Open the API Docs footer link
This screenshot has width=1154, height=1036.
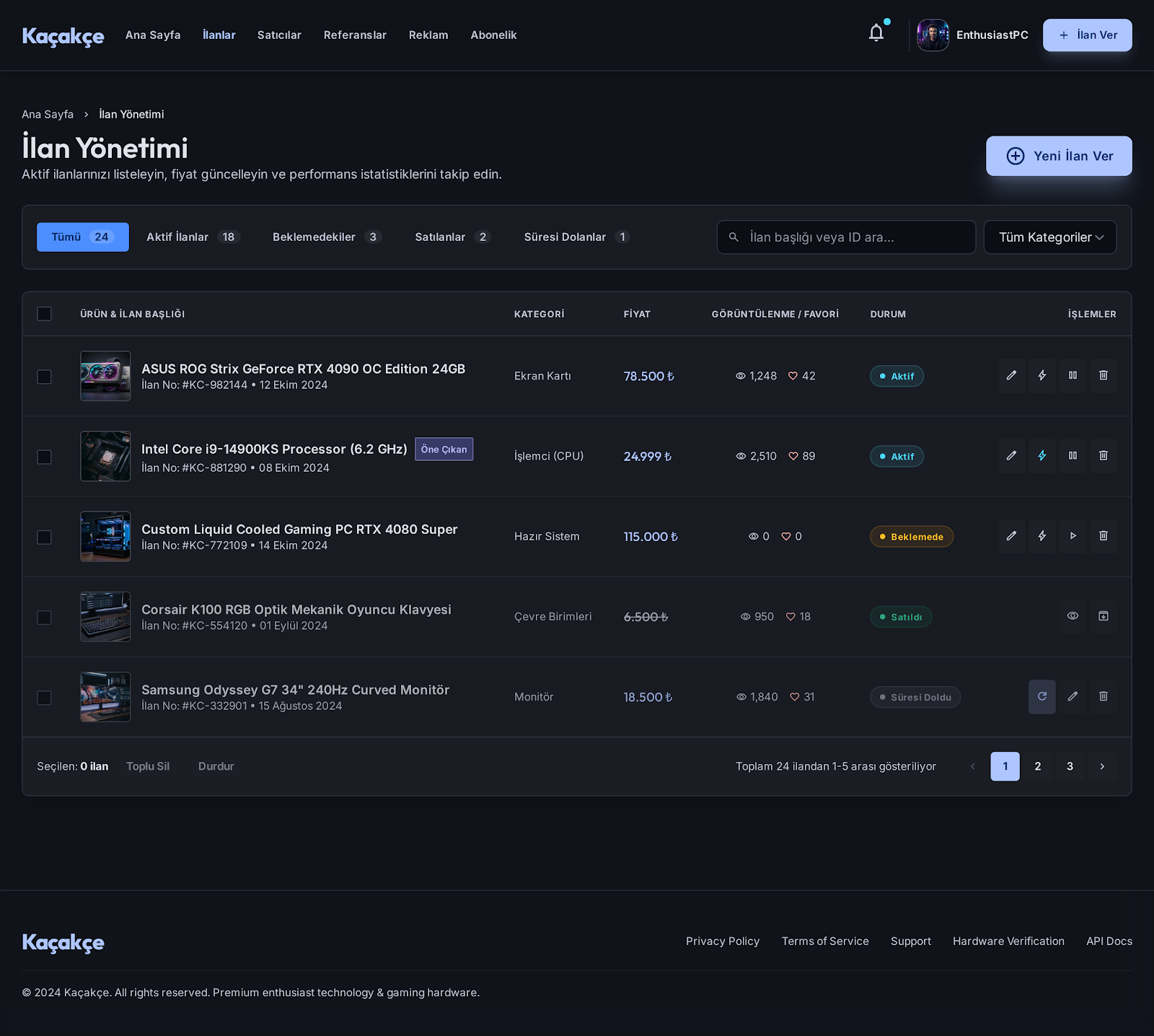pos(1109,941)
